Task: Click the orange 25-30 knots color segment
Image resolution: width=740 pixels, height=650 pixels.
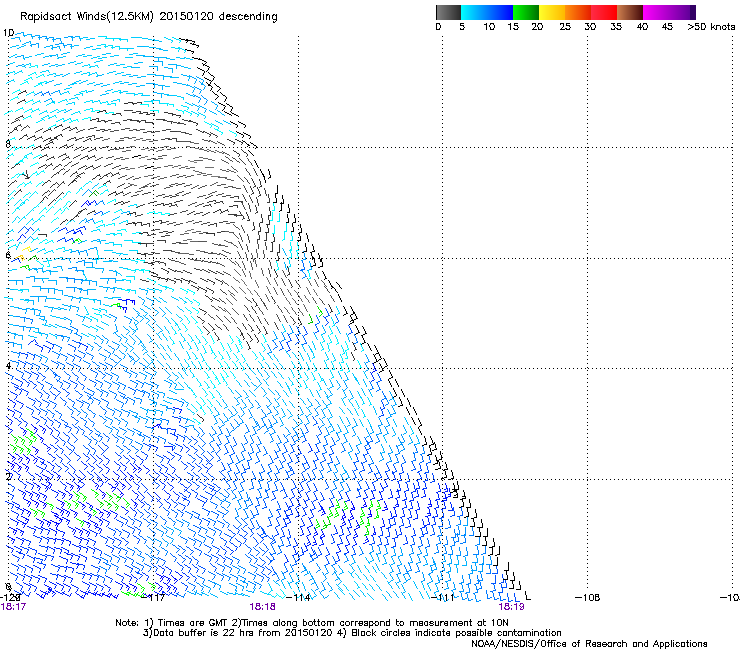Action: coord(578,12)
